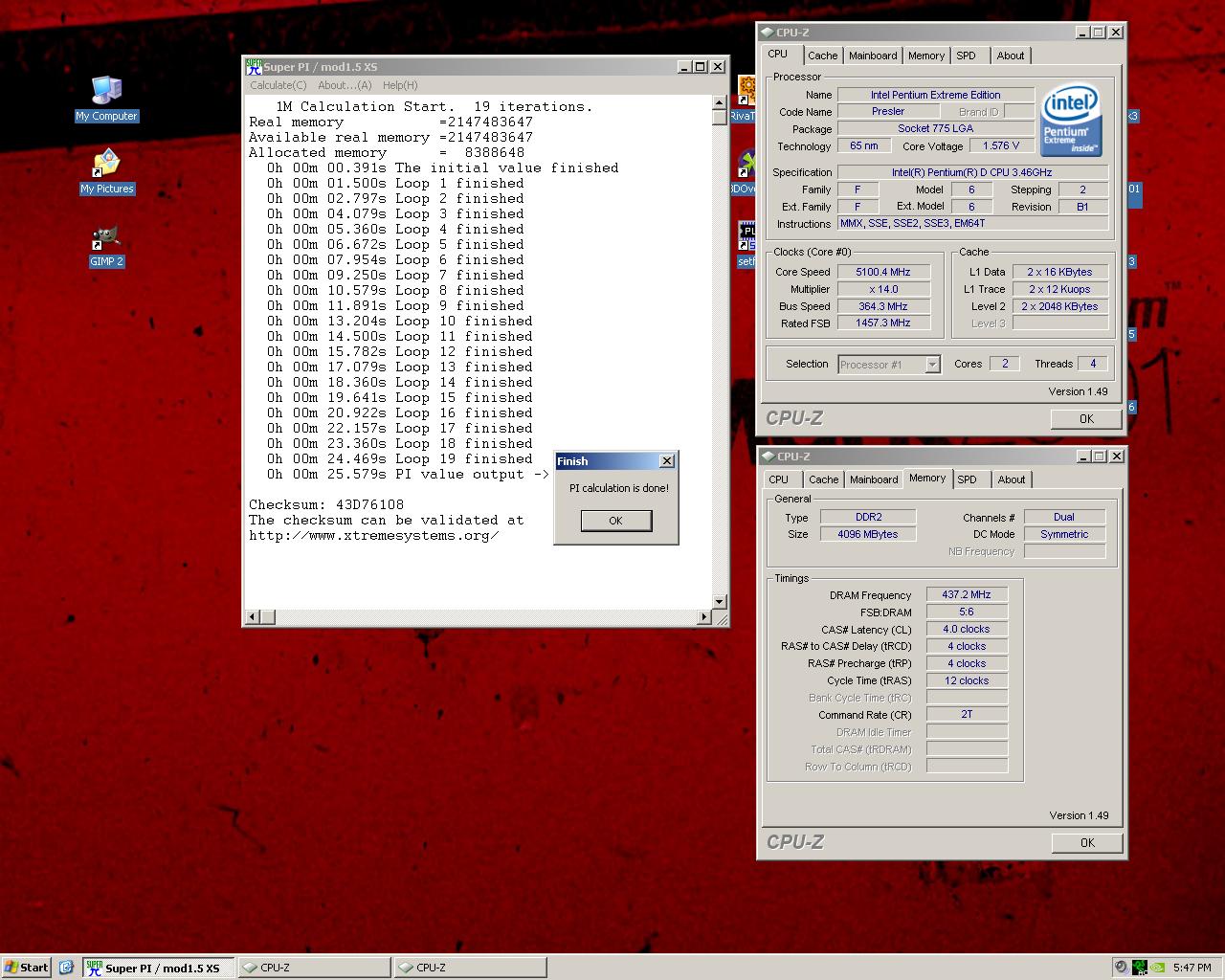Click the FSB:DRAM 5:6 field
Screen dimensions: 1225x980
967,612
